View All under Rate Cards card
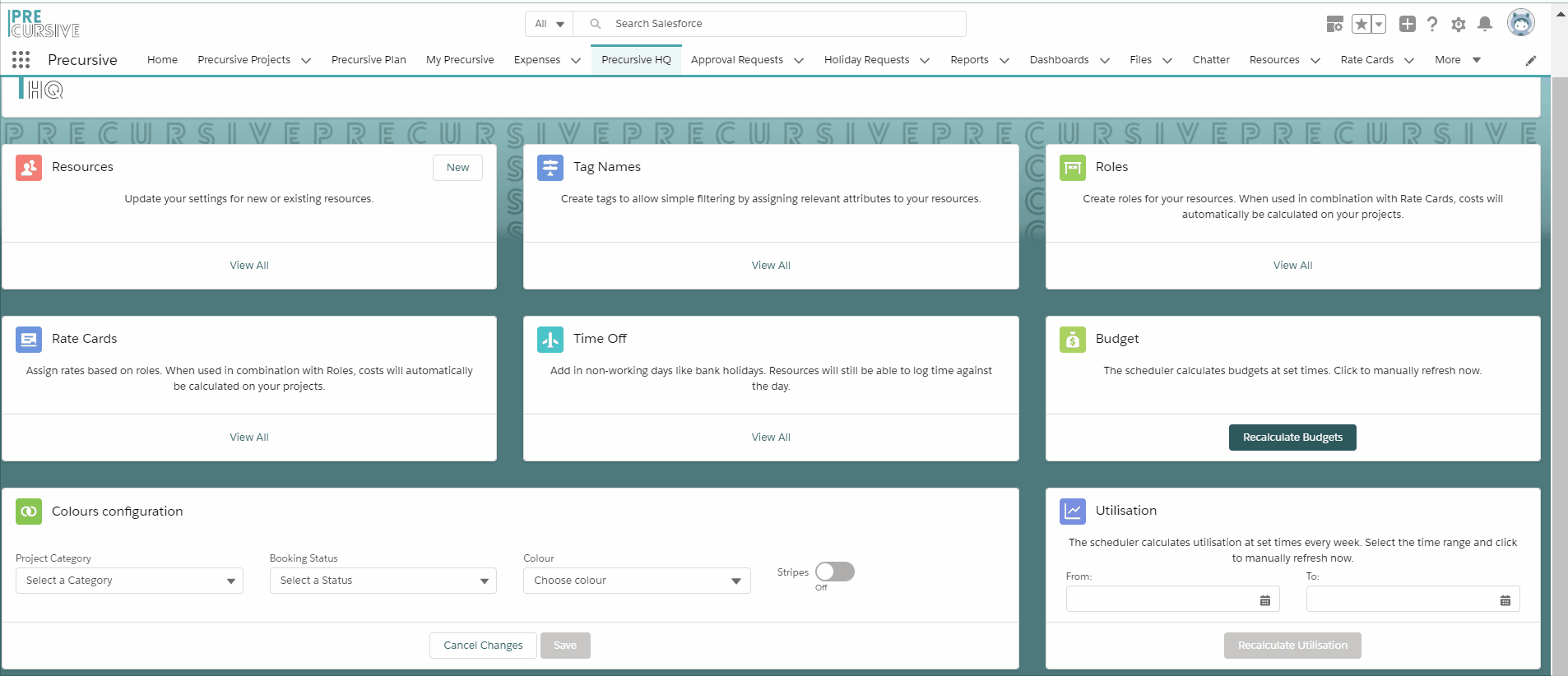The image size is (1568, 676). tap(249, 438)
